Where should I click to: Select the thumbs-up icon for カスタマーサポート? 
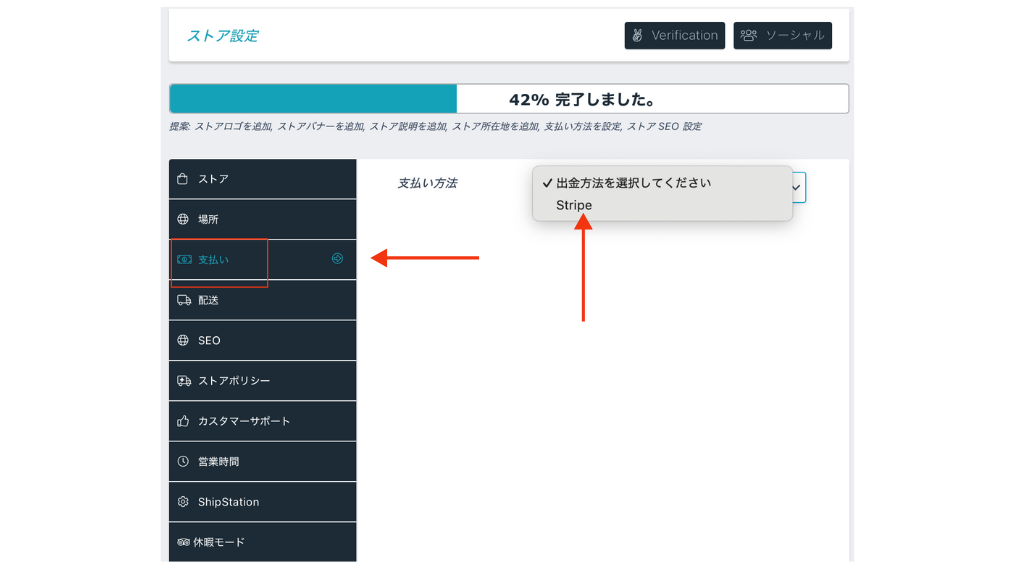click(184, 420)
